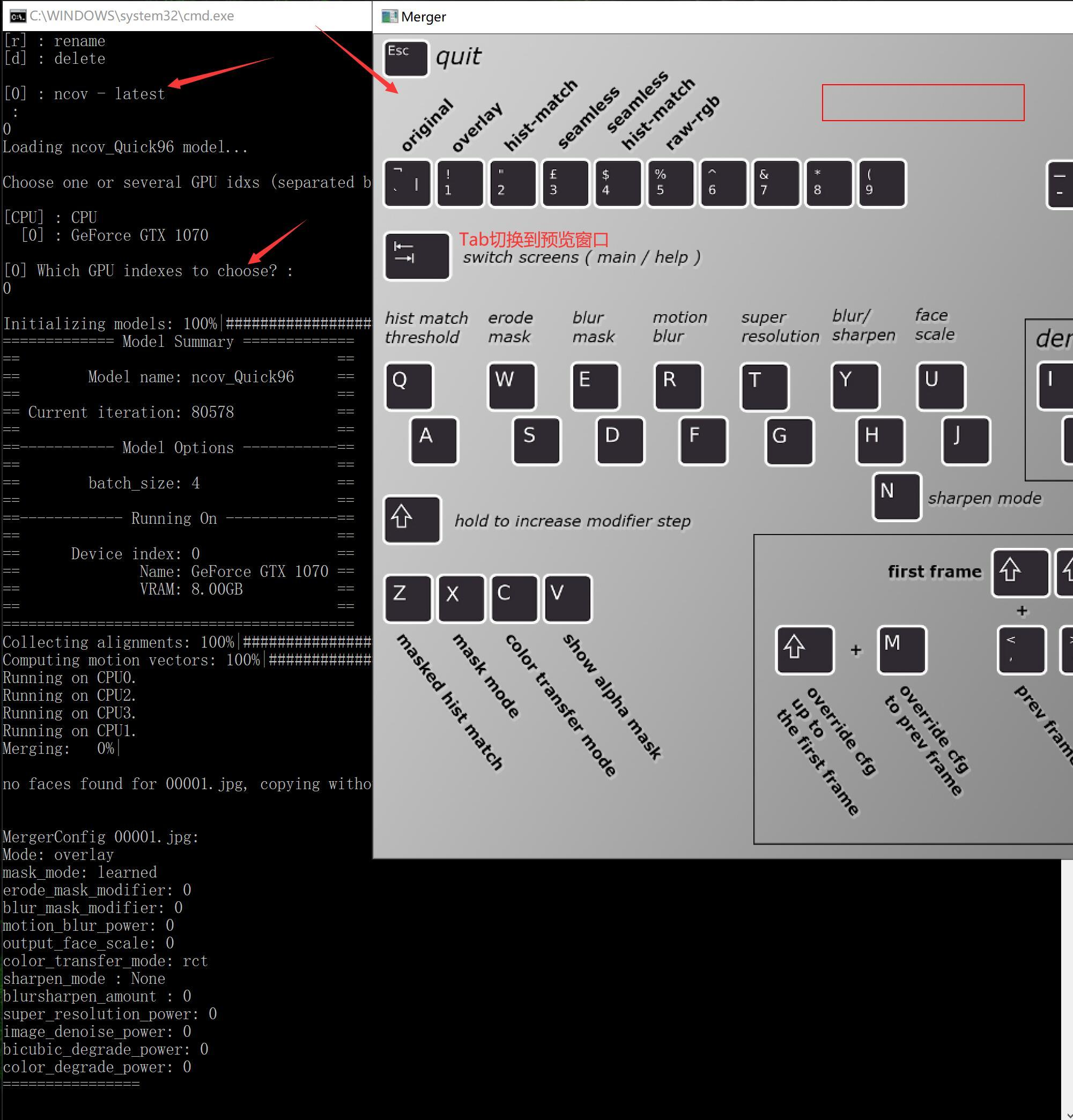Click the Esc quit key icon

[x=406, y=58]
